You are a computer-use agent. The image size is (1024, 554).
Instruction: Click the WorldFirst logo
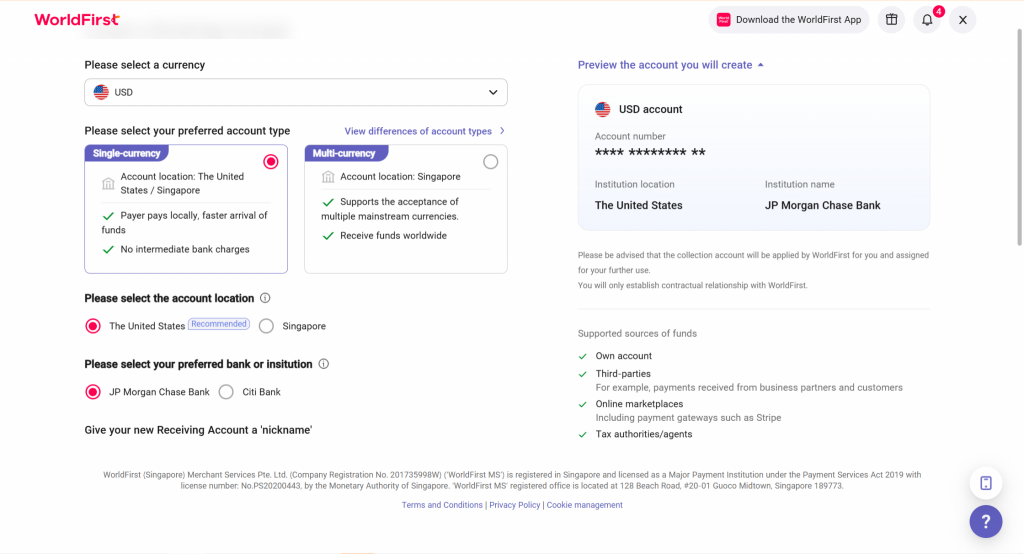pos(77,20)
